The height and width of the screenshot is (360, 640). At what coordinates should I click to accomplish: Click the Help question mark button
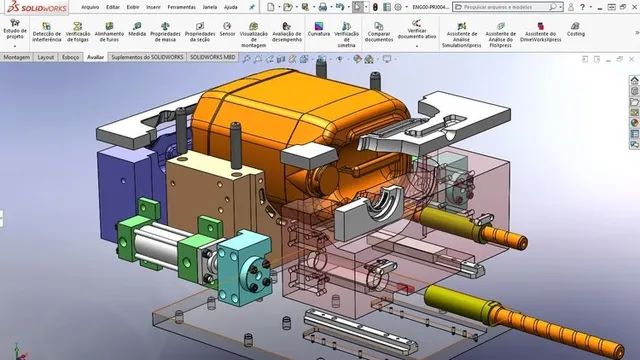point(583,7)
